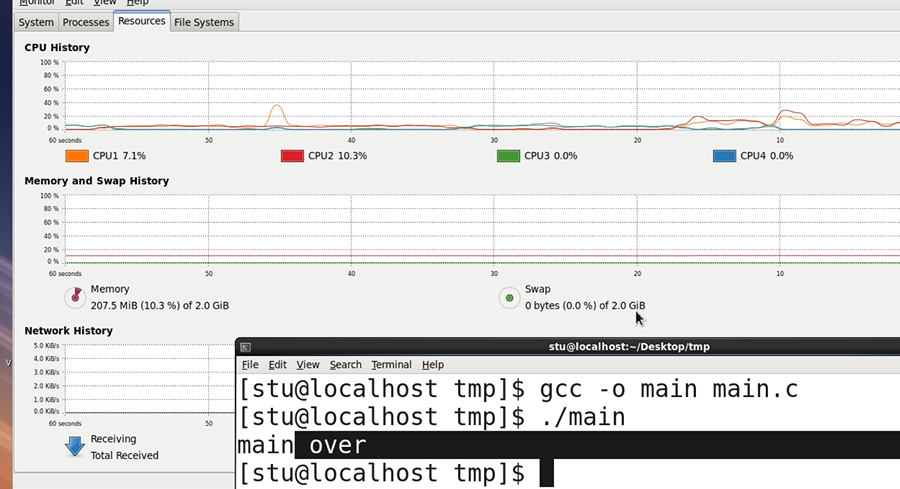Screen dimensions: 900x489
Task: Click the Memory and Swap History heading
Action: [x=96, y=181]
